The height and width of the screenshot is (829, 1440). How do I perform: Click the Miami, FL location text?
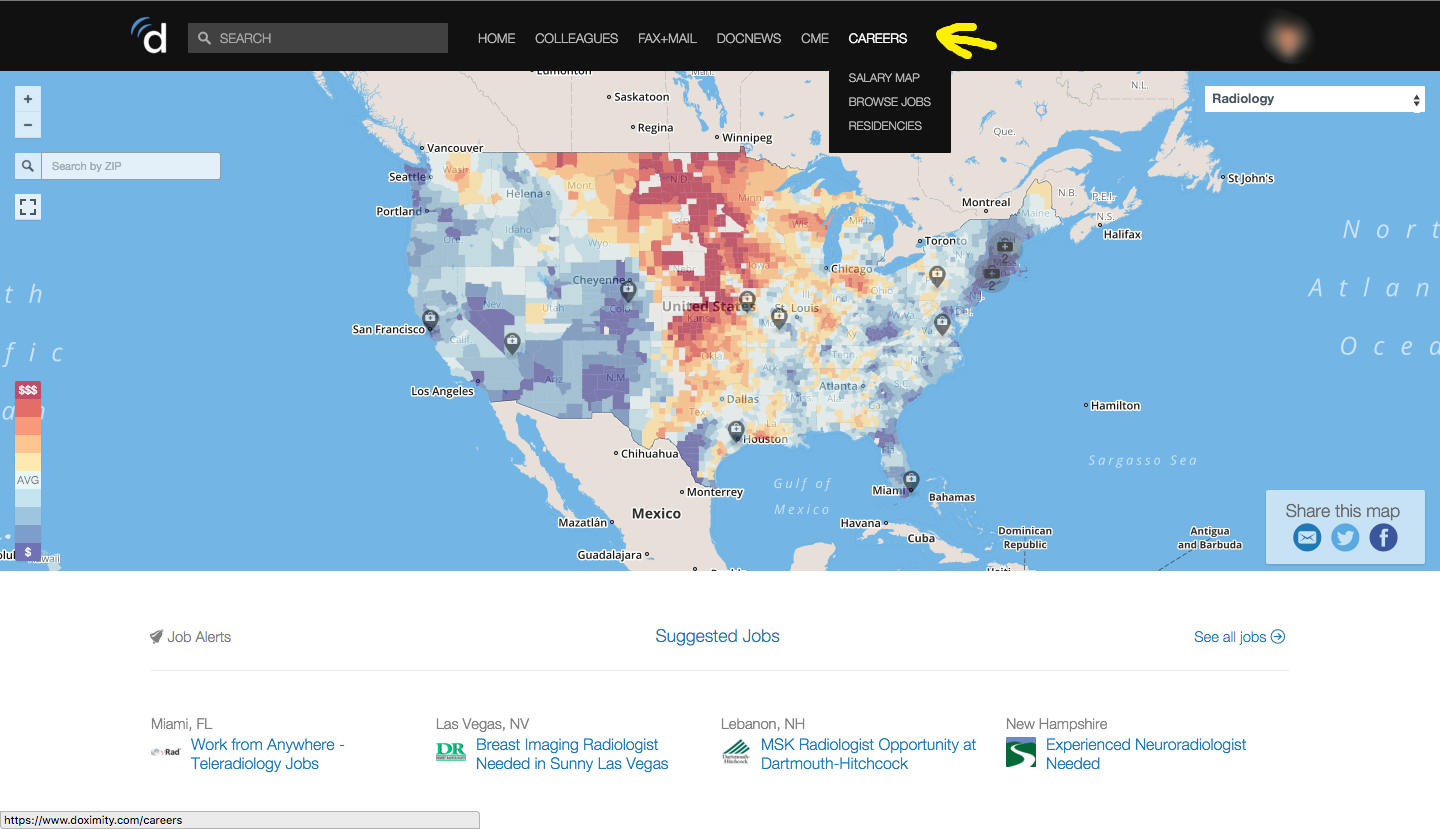[x=181, y=724]
